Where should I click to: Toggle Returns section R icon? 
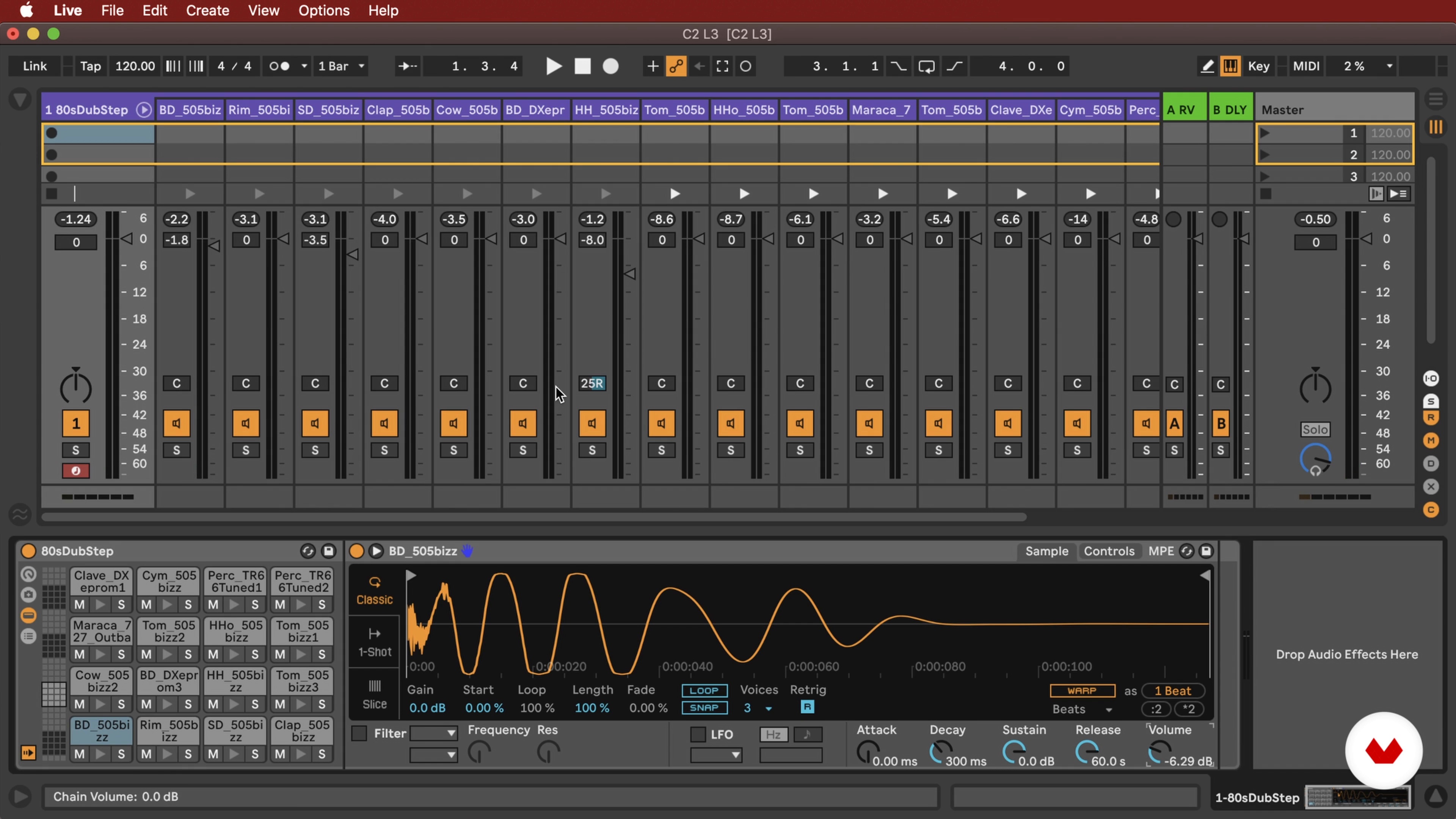1431,418
